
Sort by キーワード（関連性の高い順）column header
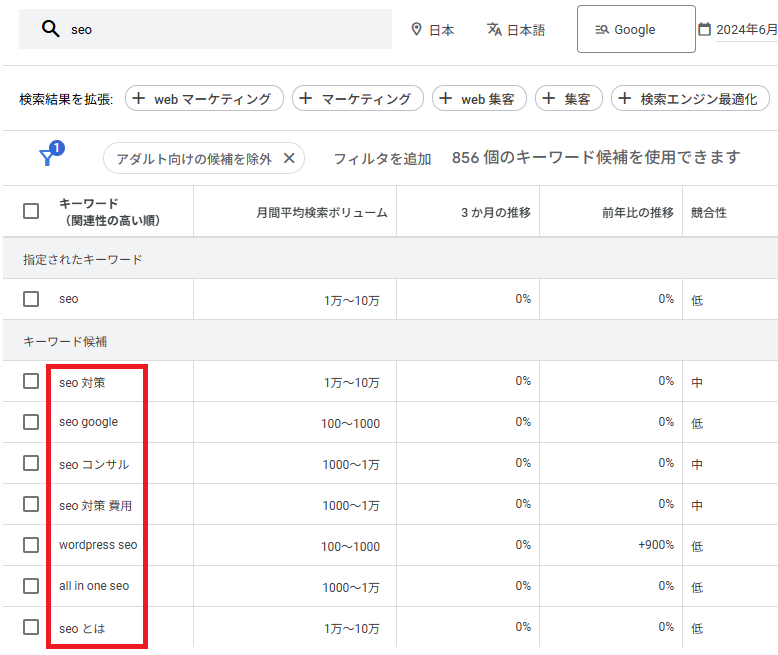(x=109, y=211)
